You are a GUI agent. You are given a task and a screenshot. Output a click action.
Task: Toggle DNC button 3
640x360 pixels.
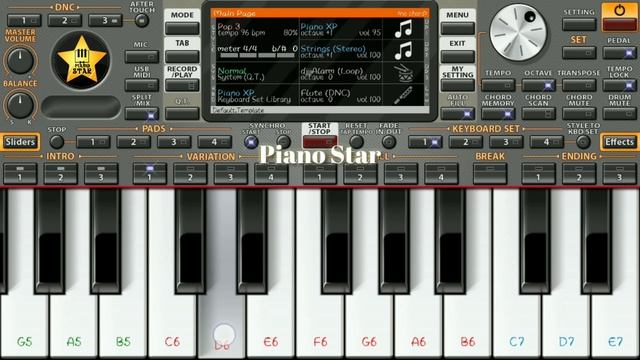(105, 20)
